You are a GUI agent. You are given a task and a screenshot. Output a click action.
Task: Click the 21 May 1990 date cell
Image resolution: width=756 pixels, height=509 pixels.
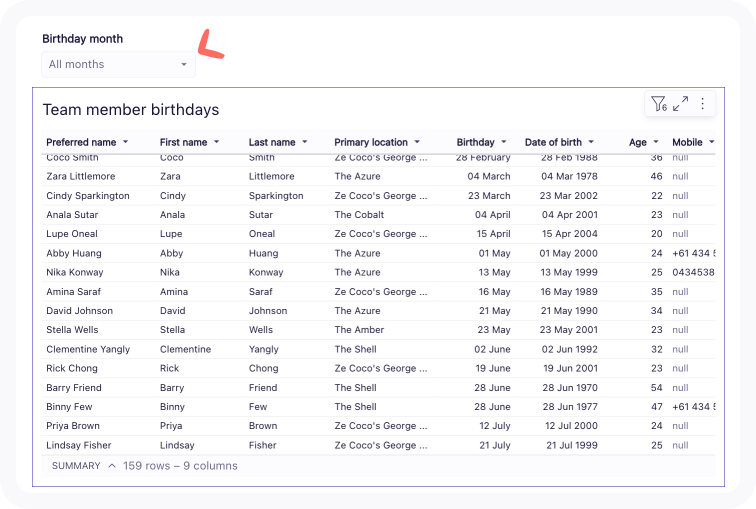click(569, 311)
